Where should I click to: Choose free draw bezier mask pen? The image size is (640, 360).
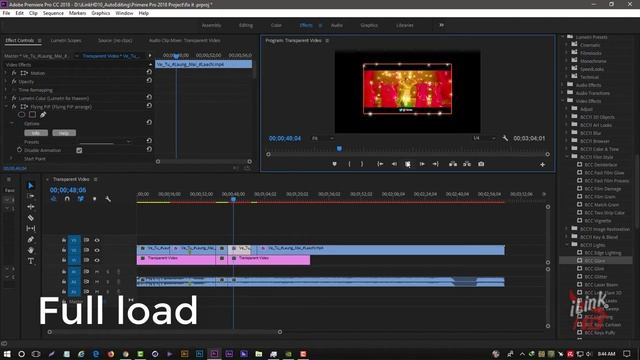[43, 115]
